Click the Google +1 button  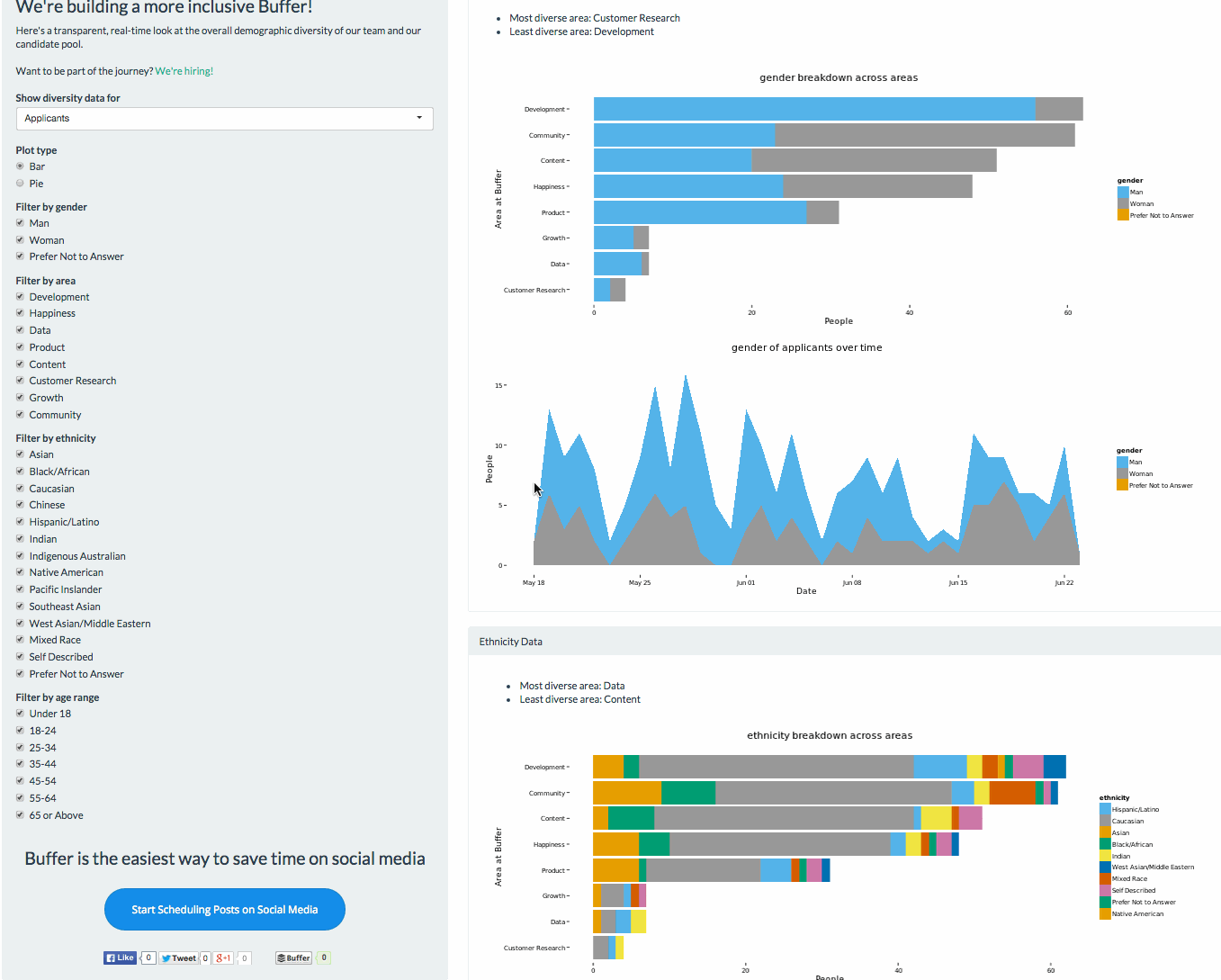tap(223, 958)
